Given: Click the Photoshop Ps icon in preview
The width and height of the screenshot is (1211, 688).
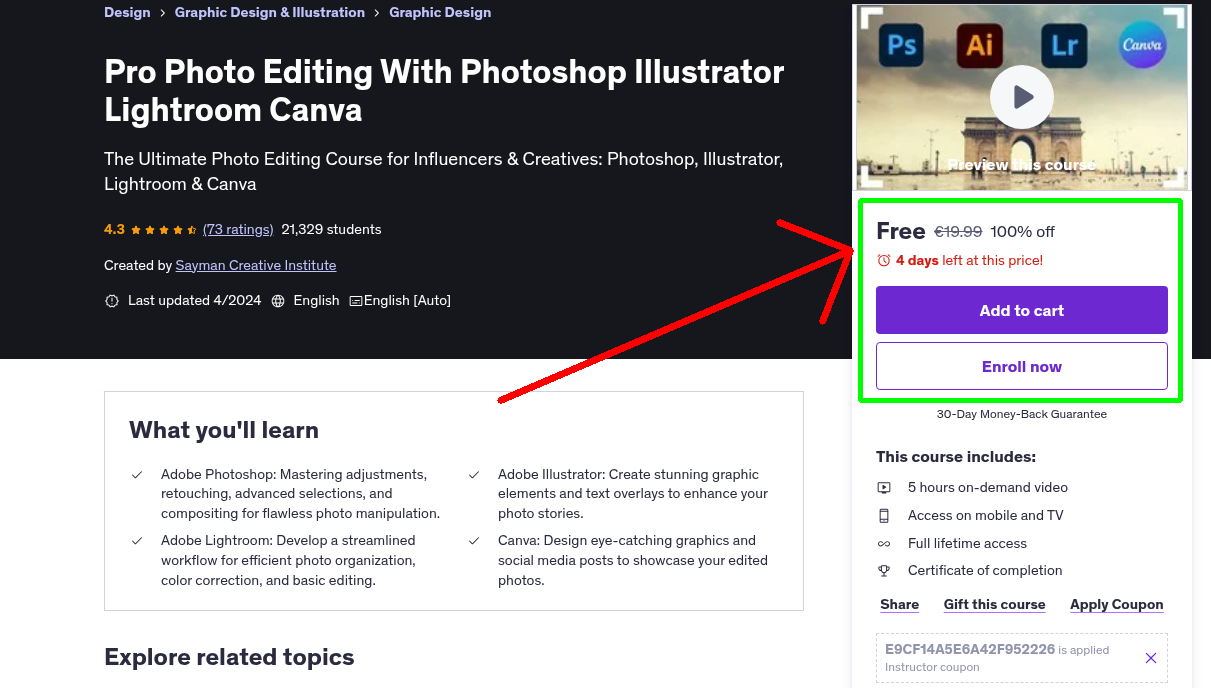Looking at the screenshot, I should point(901,45).
